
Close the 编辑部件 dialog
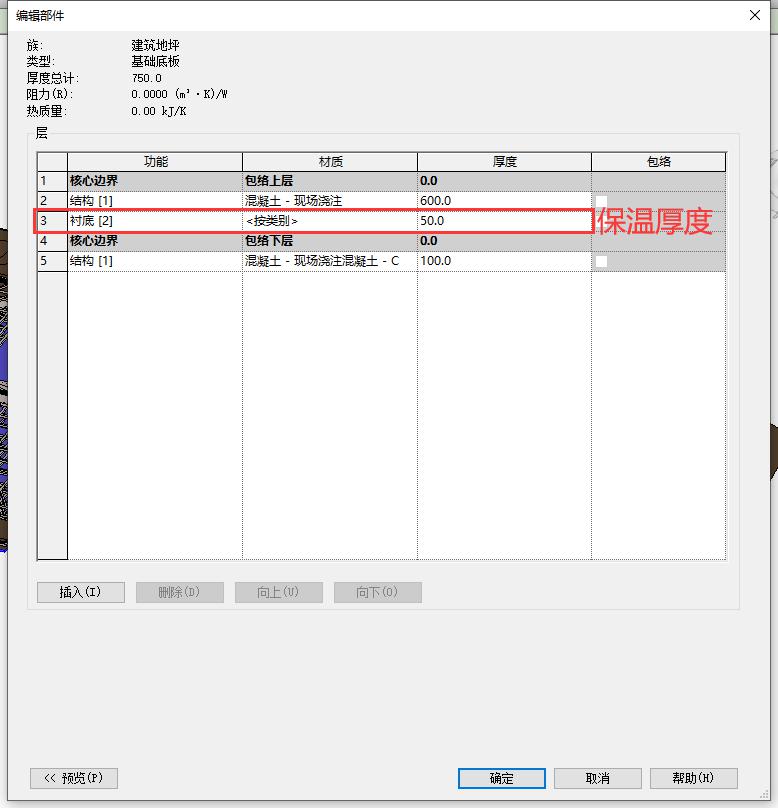[x=755, y=15]
